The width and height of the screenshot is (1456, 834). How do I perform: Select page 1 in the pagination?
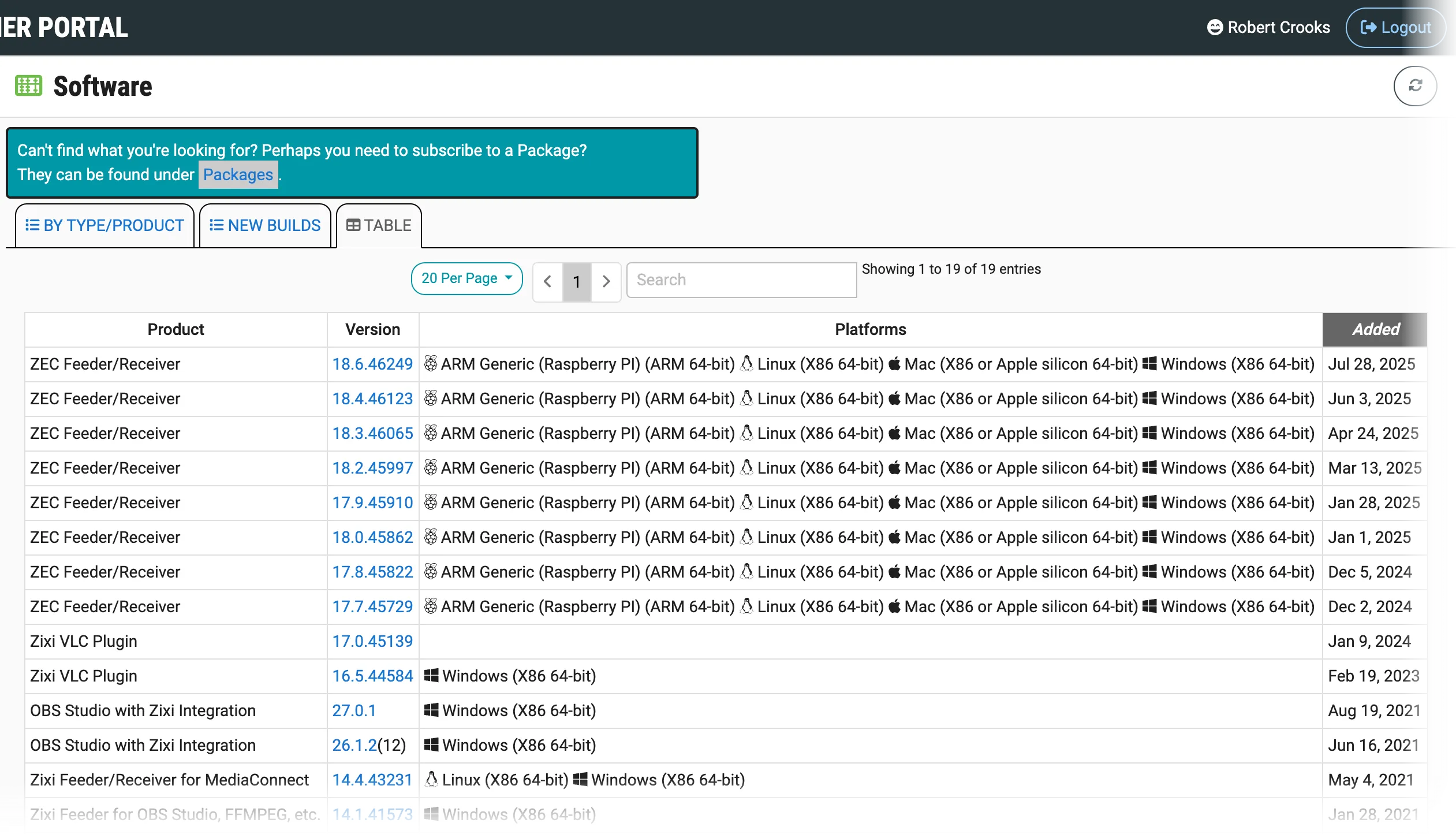(x=577, y=282)
